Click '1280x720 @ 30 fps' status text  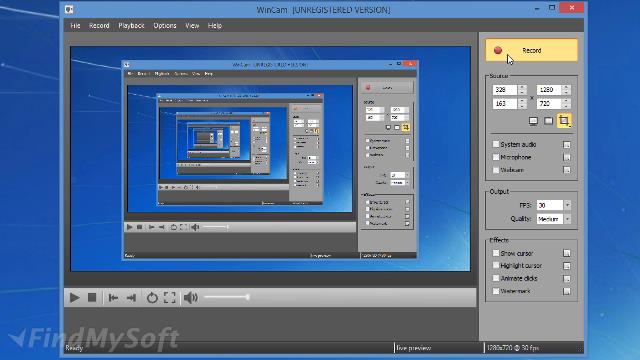[x=513, y=348]
